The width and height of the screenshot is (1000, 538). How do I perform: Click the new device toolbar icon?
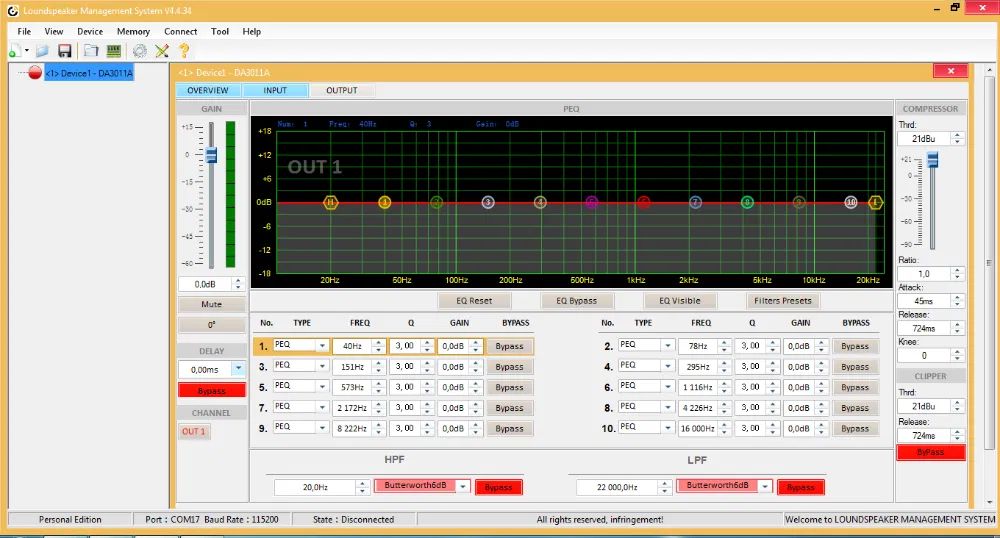coord(15,51)
